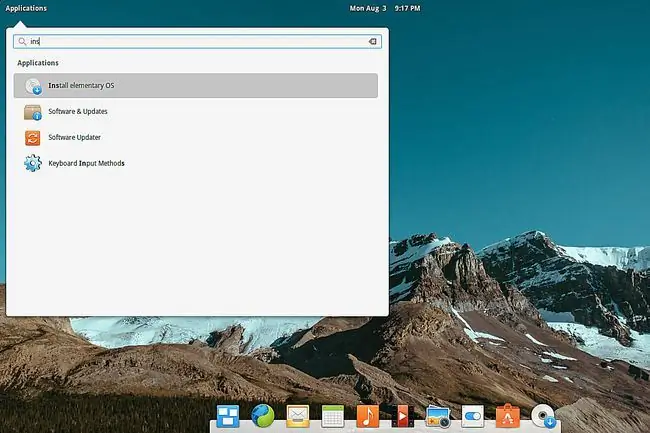Click the magnifier icon in search box
Viewport: 650px width, 433px height.
coord(22,41)
